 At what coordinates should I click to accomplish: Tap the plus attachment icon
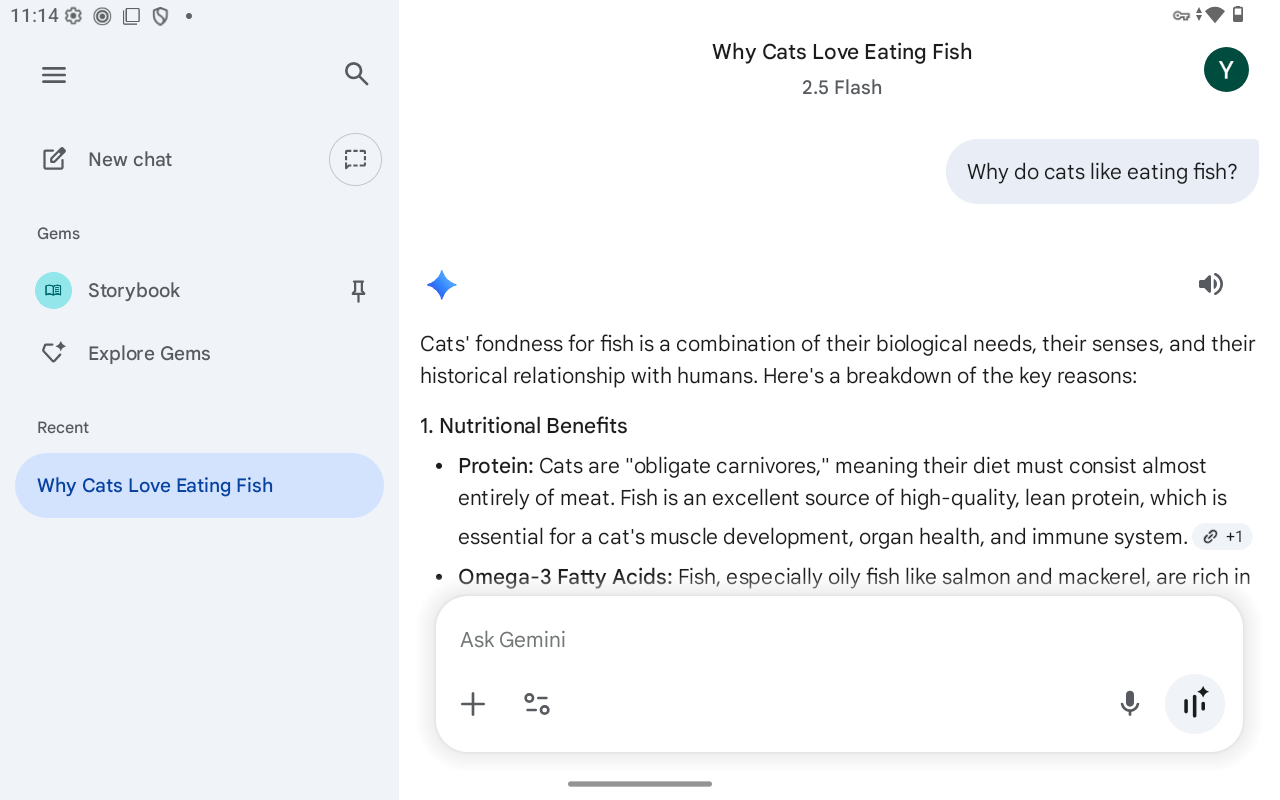point(473,704)
